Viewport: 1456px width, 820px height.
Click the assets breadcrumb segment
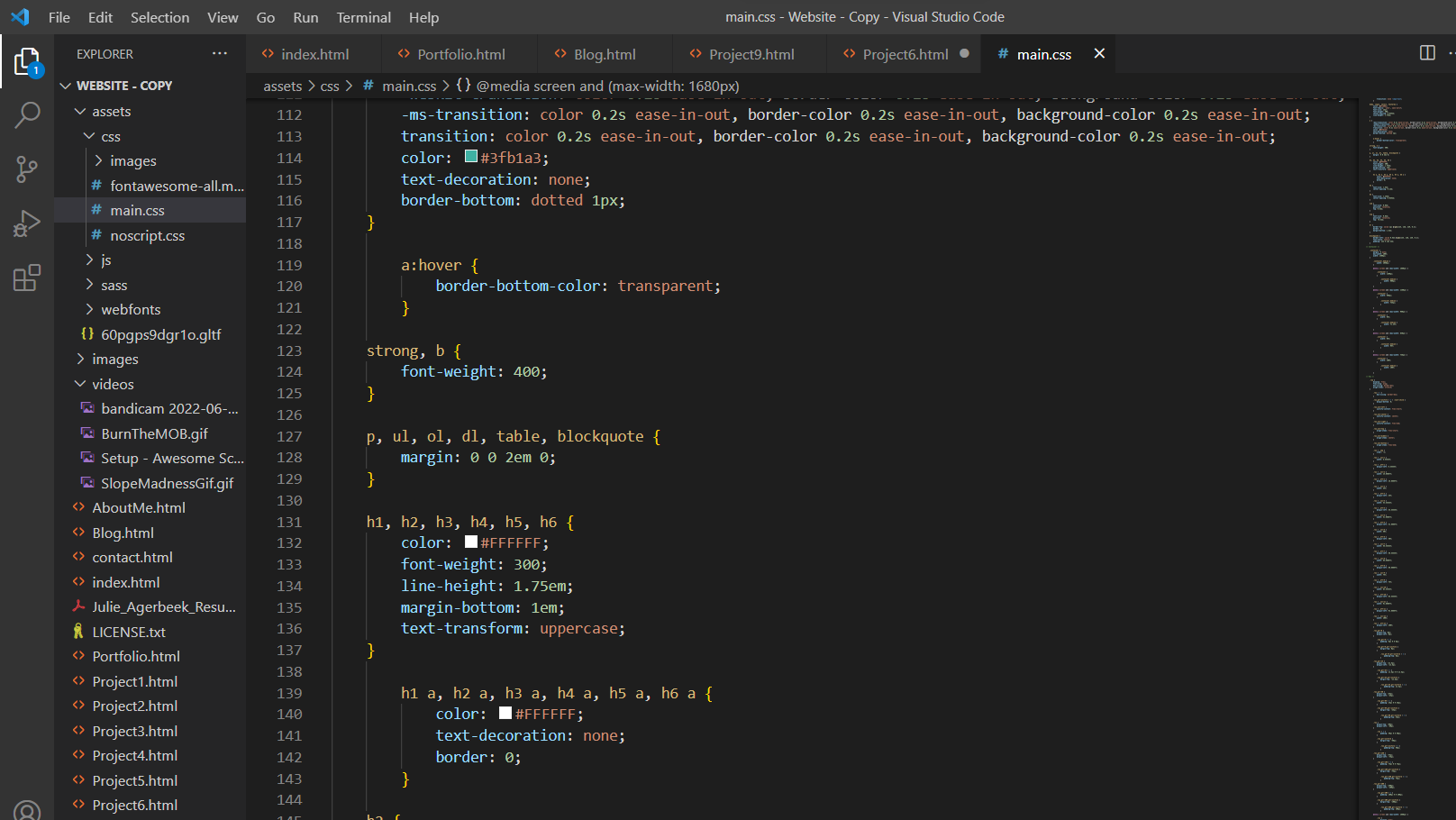point(282,86)
